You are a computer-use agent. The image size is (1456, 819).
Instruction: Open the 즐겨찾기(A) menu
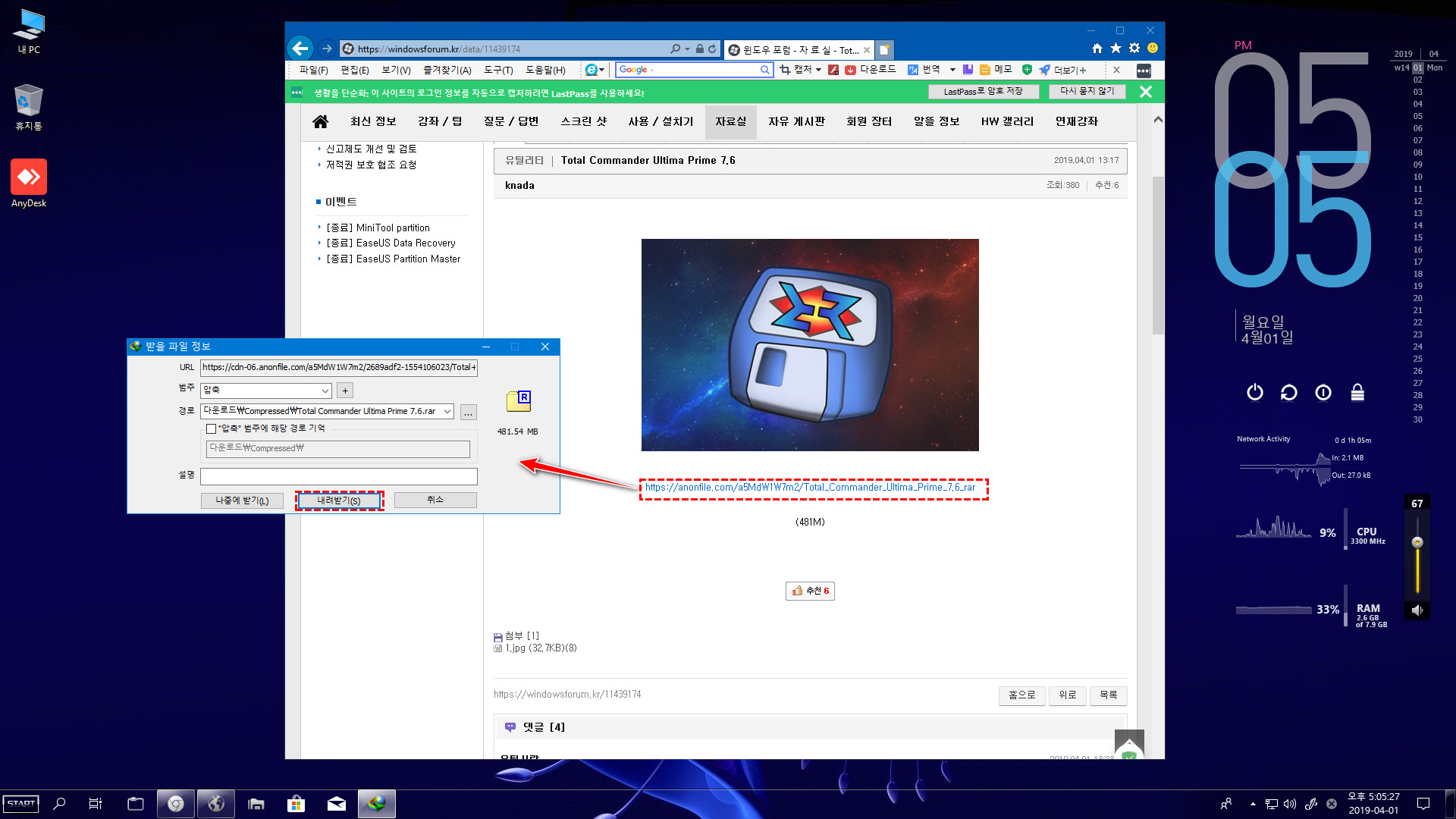447,70
